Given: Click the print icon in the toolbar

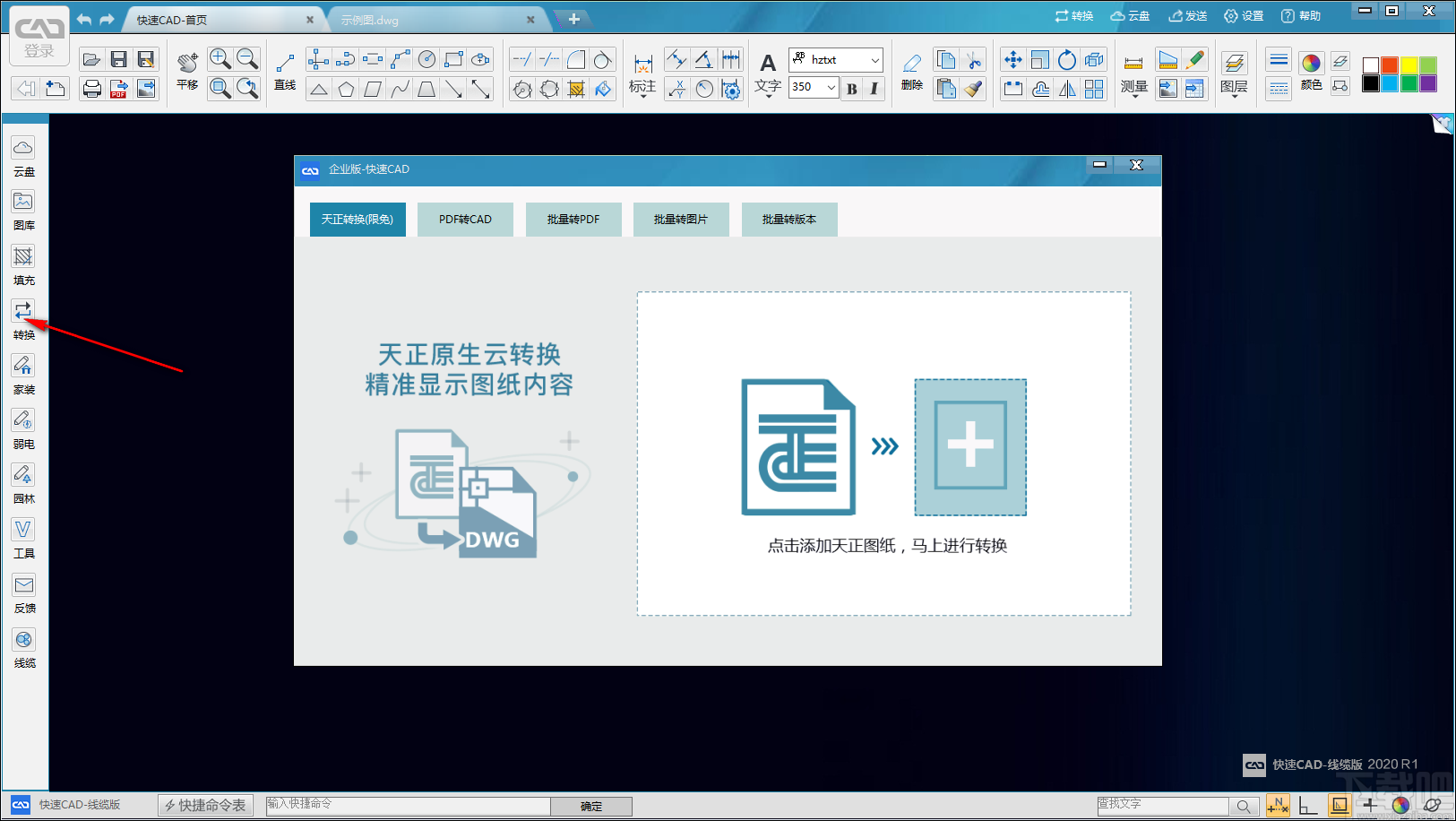Looking at the screenshot, I should [91, 88].
